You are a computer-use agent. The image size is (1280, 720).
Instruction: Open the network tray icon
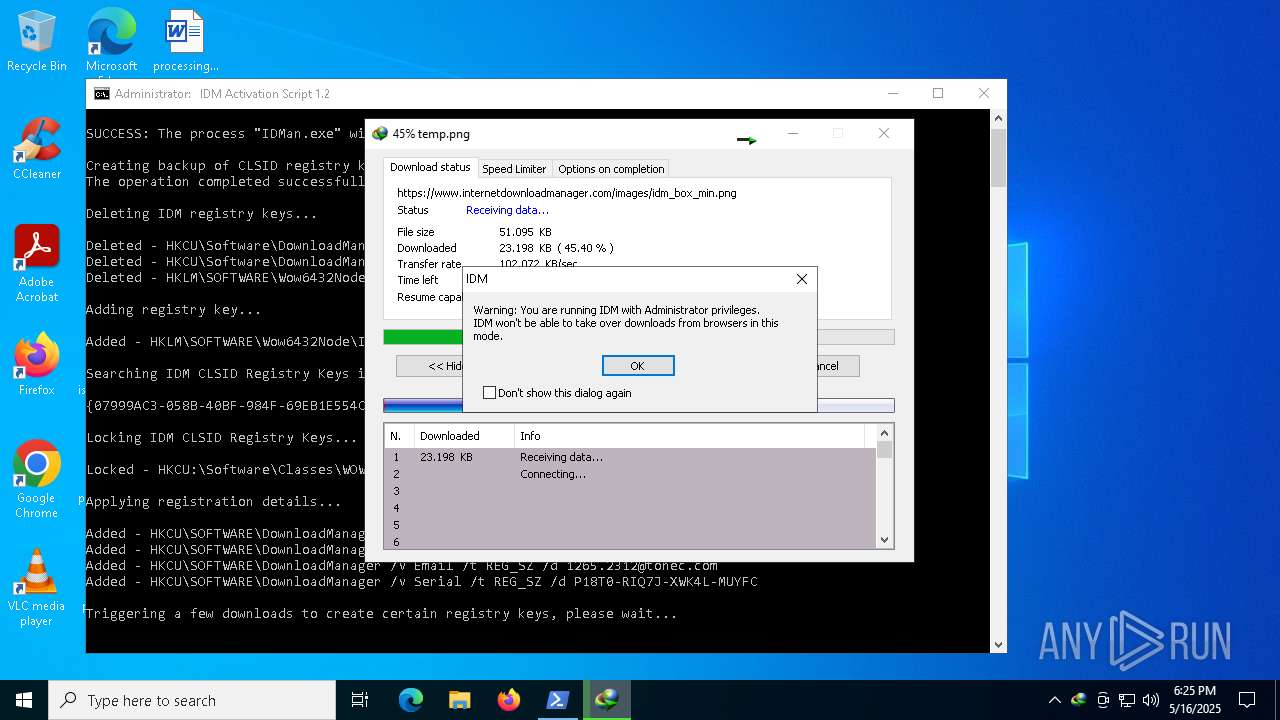click(1127, 700)
